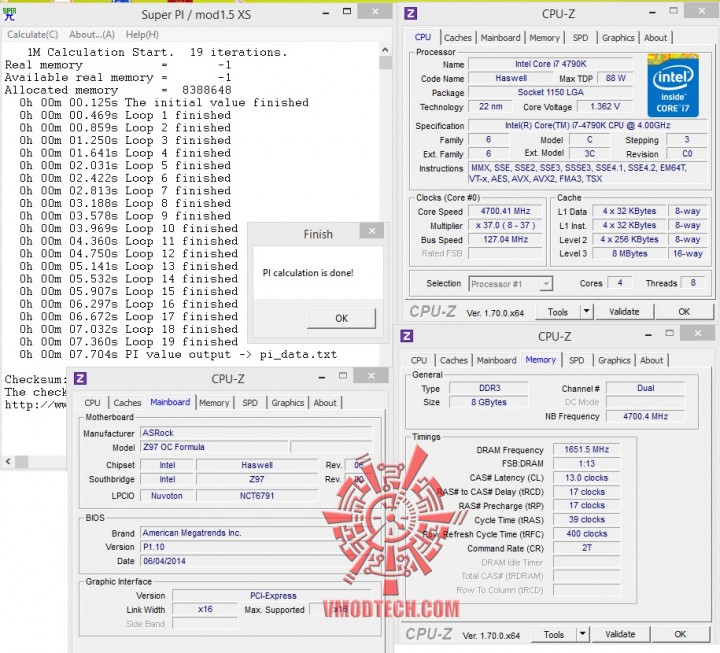Click the Loop 19 finished line in Super PI
This screenshot has width=720, height=653.
(129, 342)
